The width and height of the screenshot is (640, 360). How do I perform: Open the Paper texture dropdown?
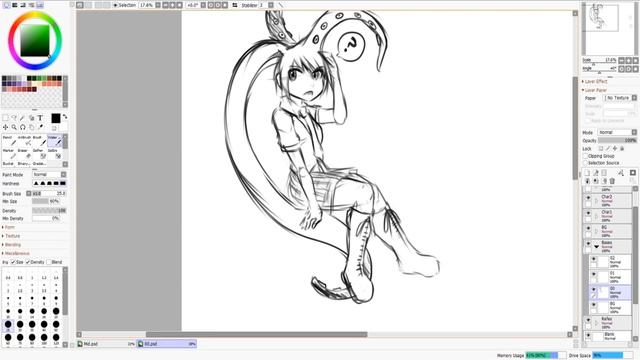(620, 98)
